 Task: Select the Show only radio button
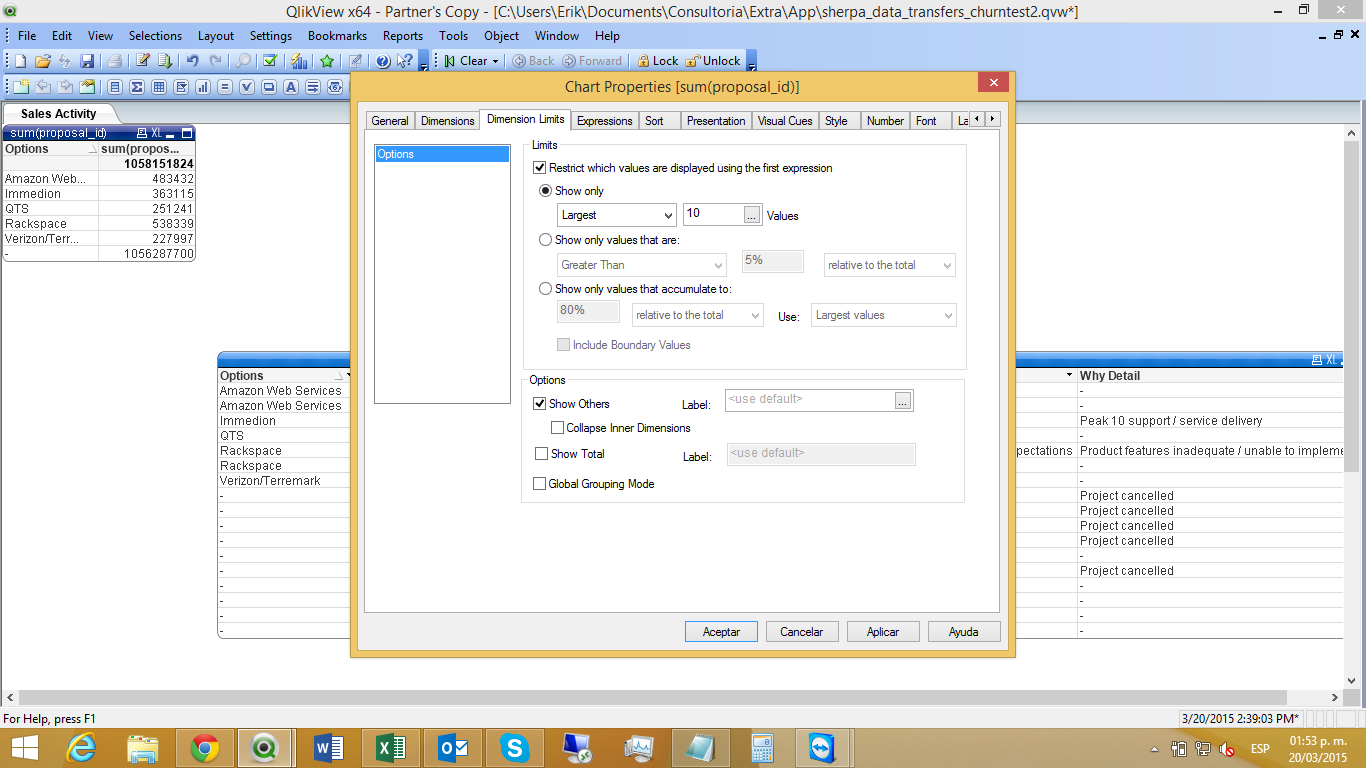tap(545, 191)
